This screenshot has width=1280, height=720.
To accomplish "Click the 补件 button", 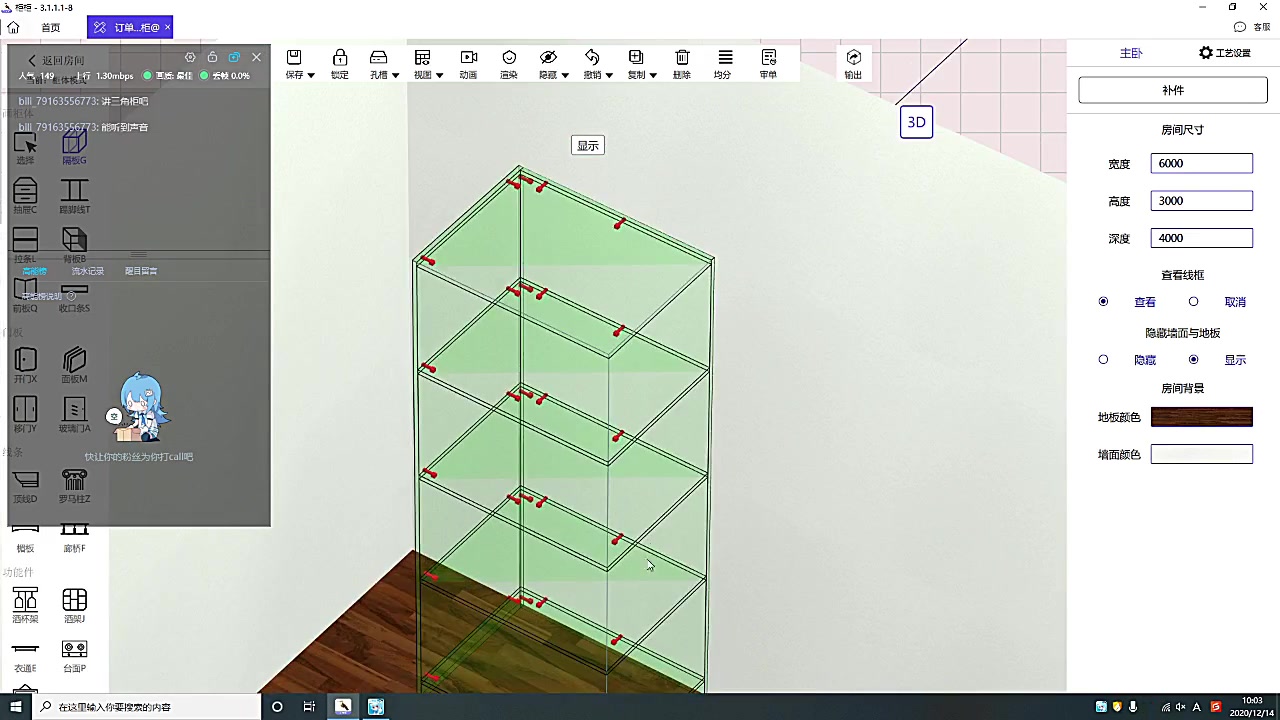I will pyautogui.click(x=1173, y=90).
